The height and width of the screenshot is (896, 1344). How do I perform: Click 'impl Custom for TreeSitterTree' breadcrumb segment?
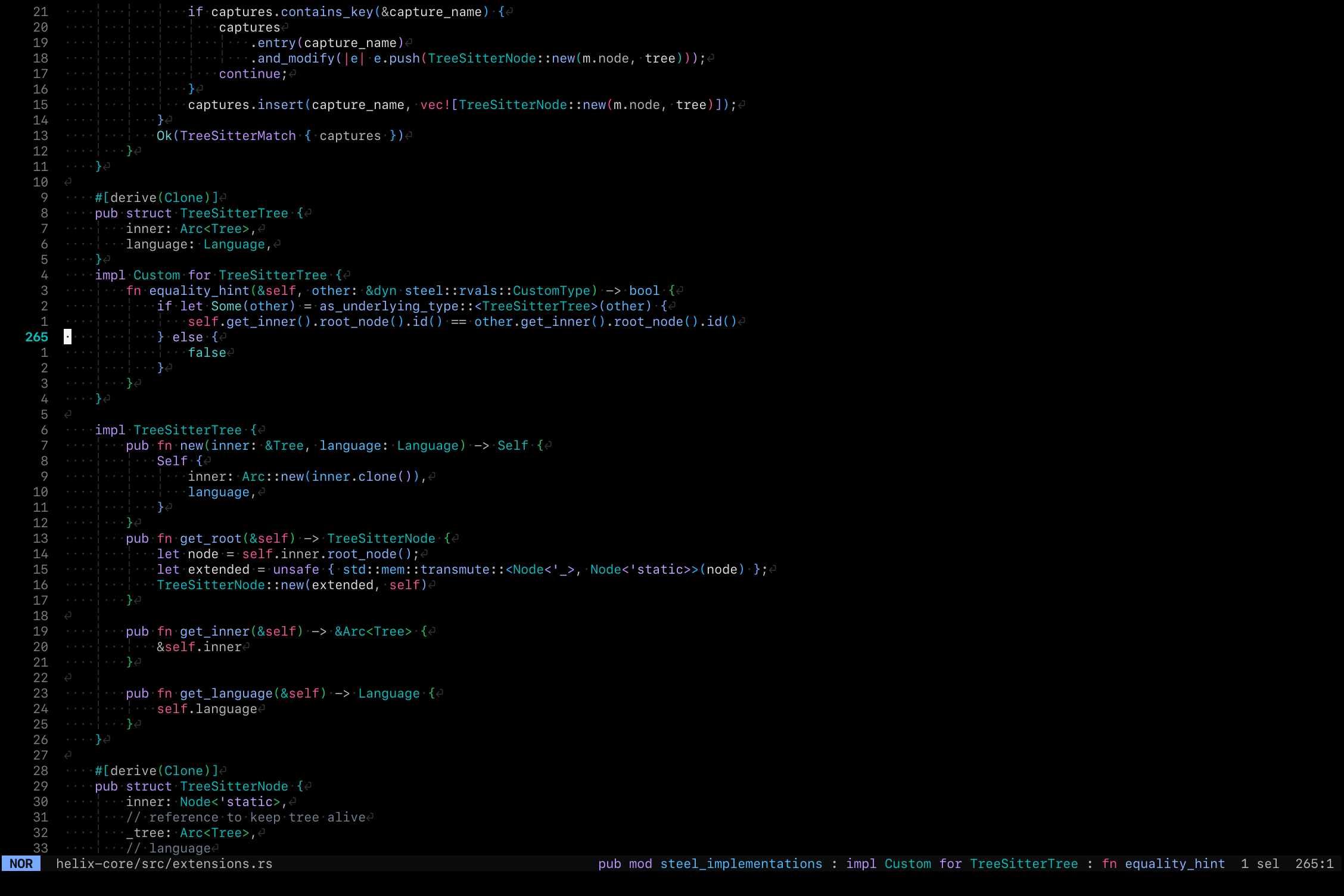click(x=962, y=863)
